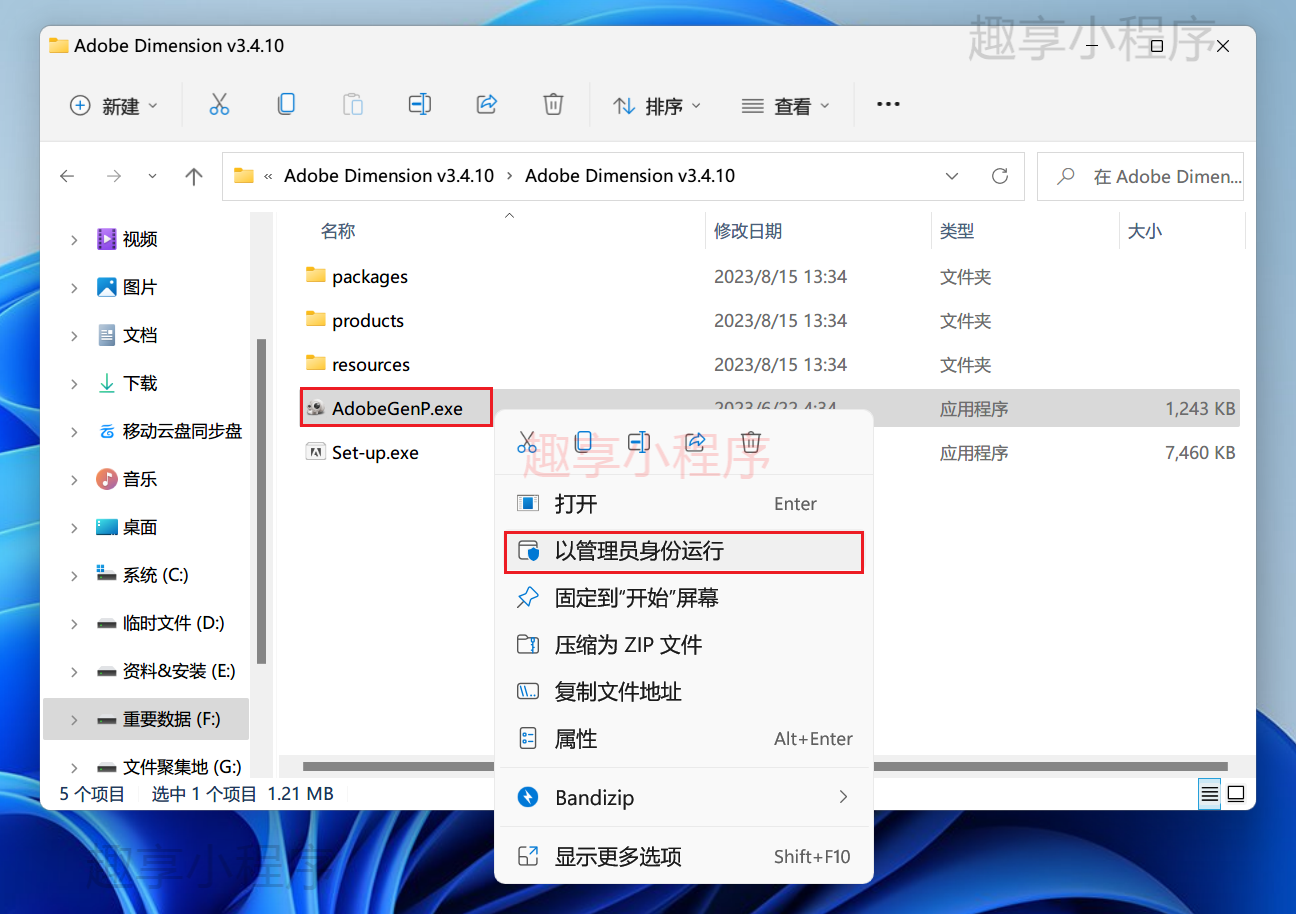Open the recent locations chevron
Image resolution: width=1296 pixels, height=914 pixels.
click(152, 176)
